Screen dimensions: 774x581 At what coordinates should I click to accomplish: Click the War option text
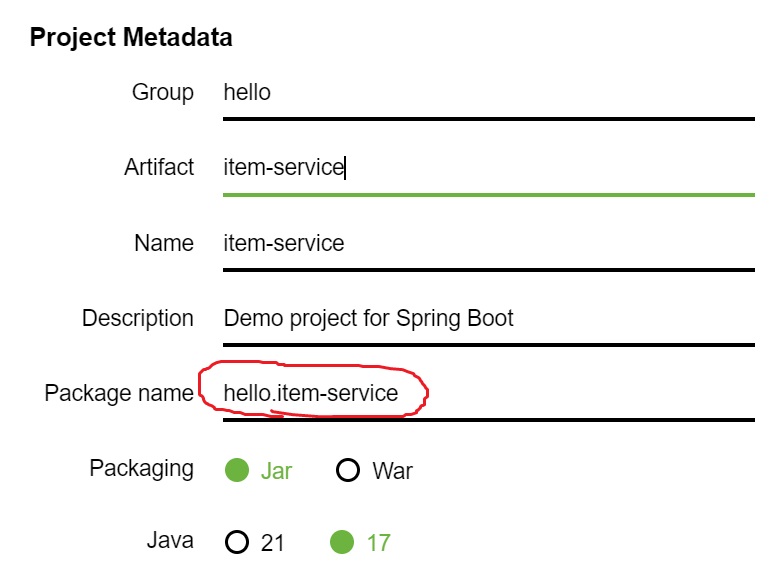tap(392, 471)
